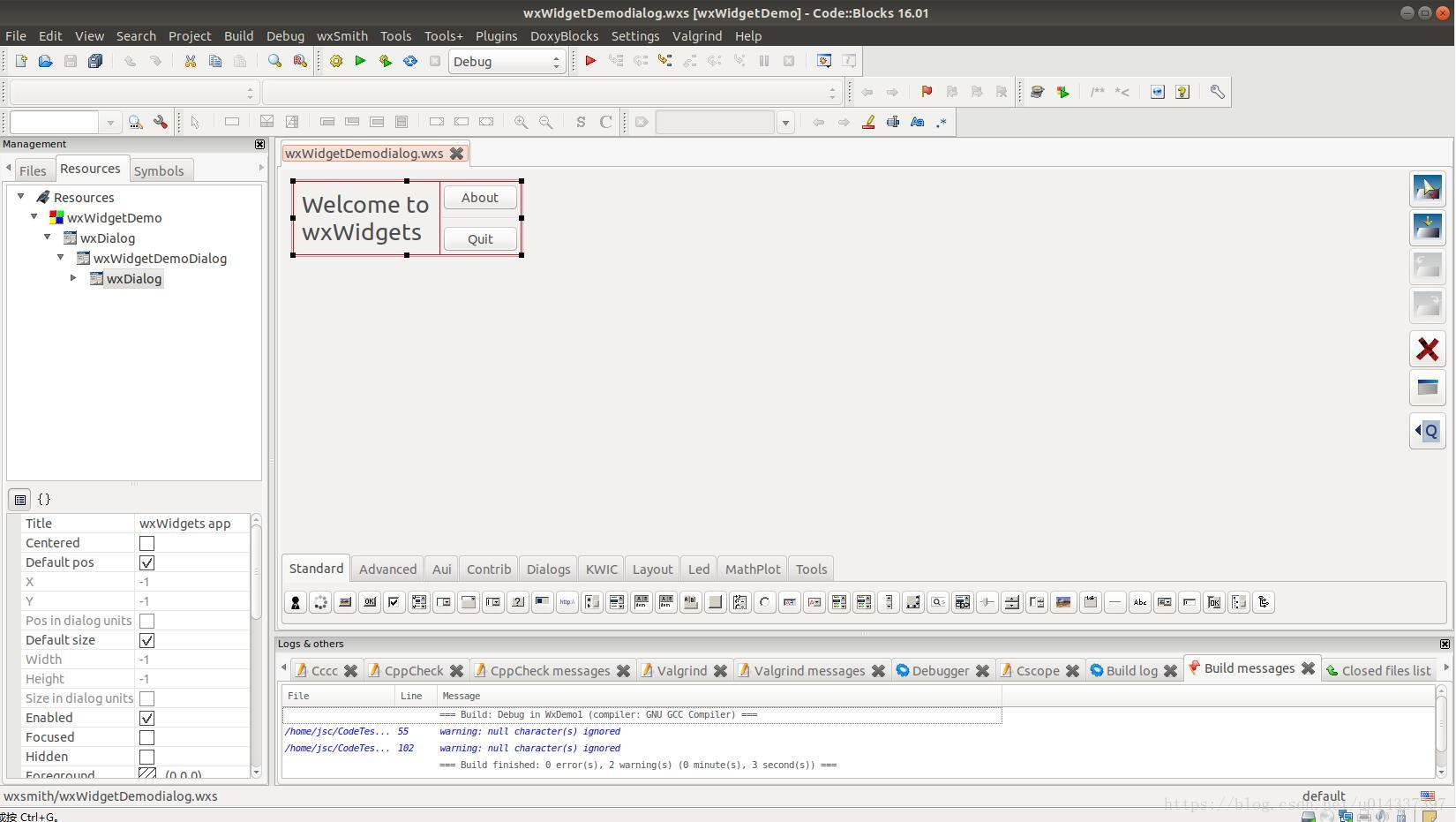
Task: Select the wxCheckBox widget palette icon
Action: click(394, 602)
